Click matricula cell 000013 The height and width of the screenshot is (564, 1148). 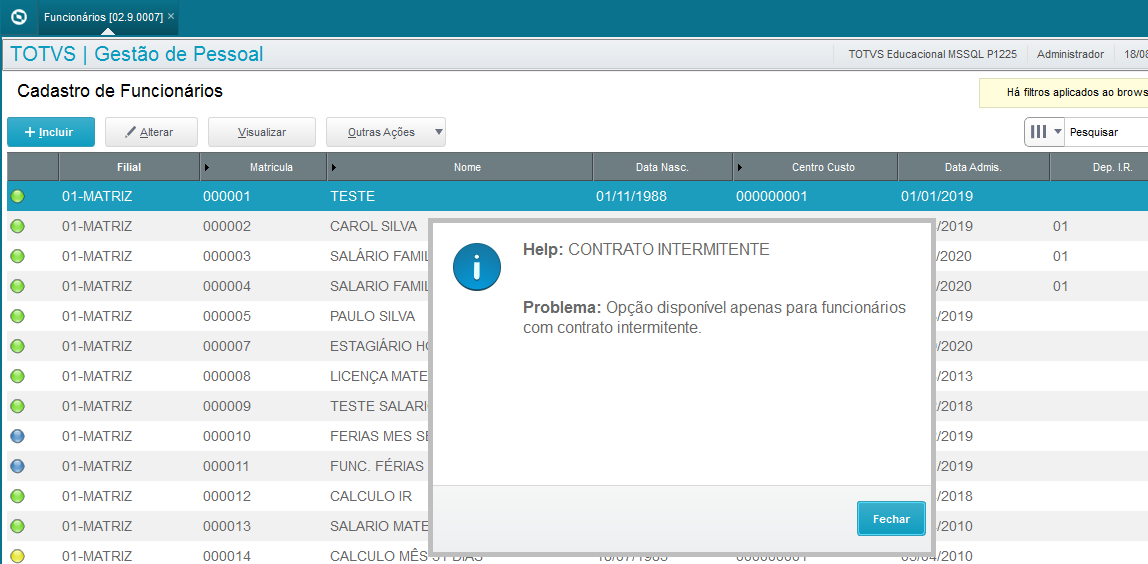pyautogui.click(x=227, y=526)
